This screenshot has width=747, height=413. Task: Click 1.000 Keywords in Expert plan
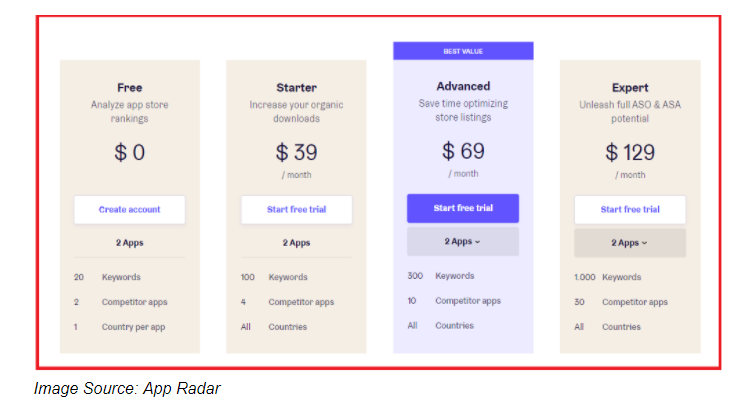tap(607, 277)
